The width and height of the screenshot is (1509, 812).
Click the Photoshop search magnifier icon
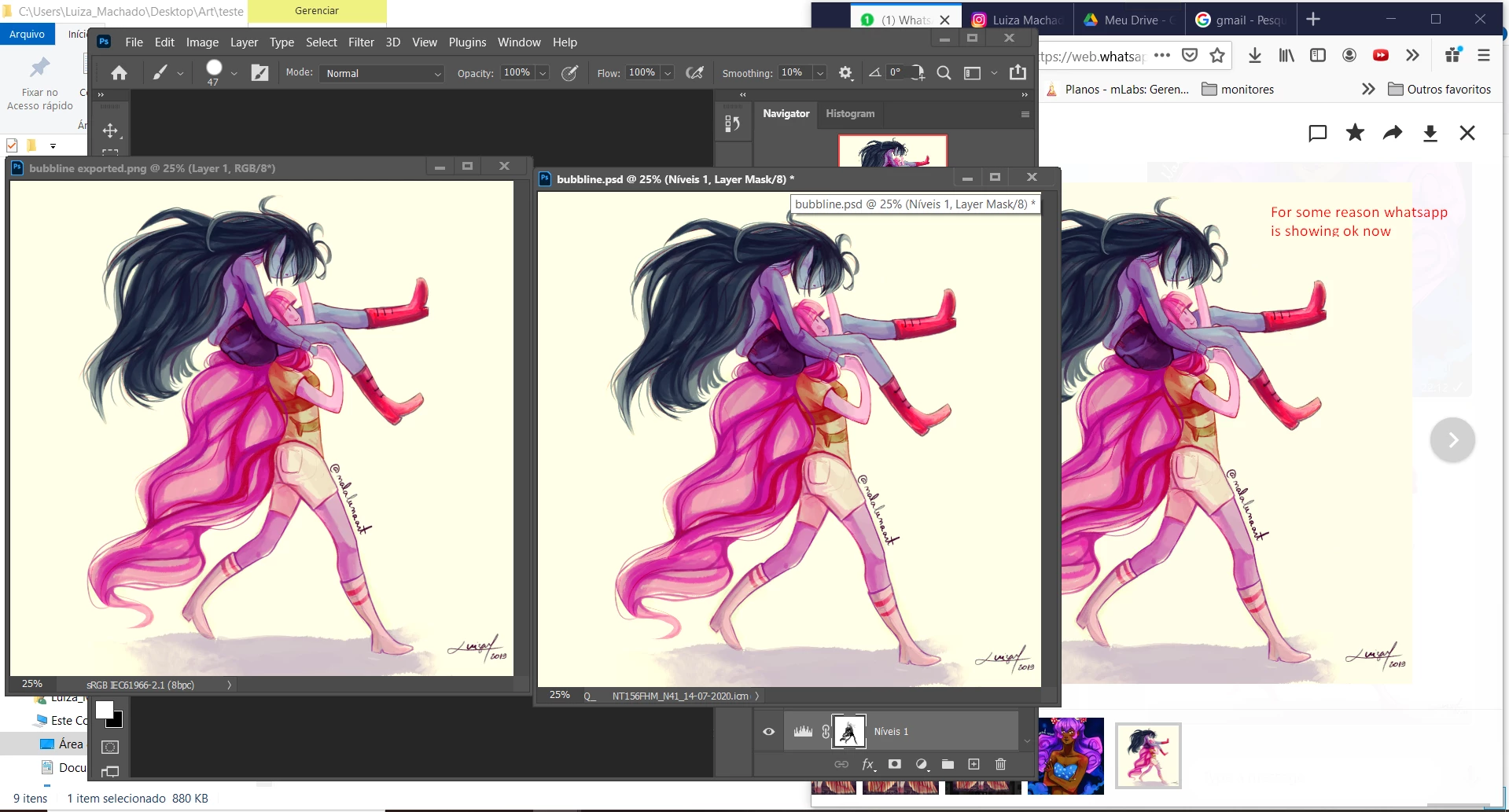pos(944,73)
